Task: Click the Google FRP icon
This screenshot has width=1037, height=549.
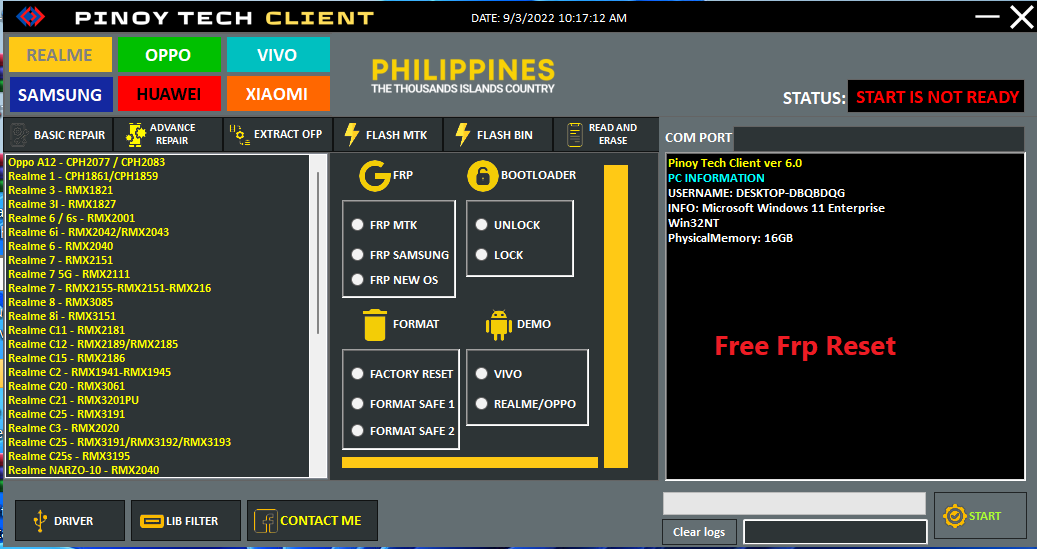Action: tap(374, 175)
